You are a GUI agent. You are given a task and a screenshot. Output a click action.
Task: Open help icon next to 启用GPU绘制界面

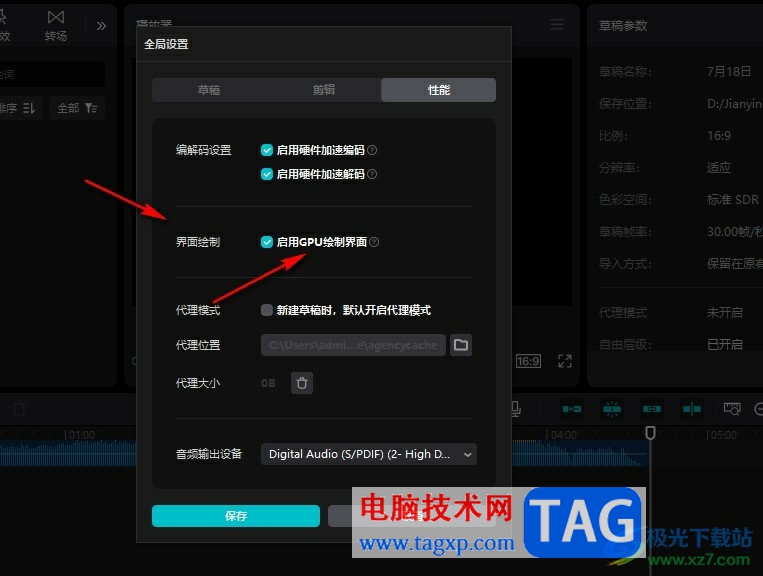[374, 242]
